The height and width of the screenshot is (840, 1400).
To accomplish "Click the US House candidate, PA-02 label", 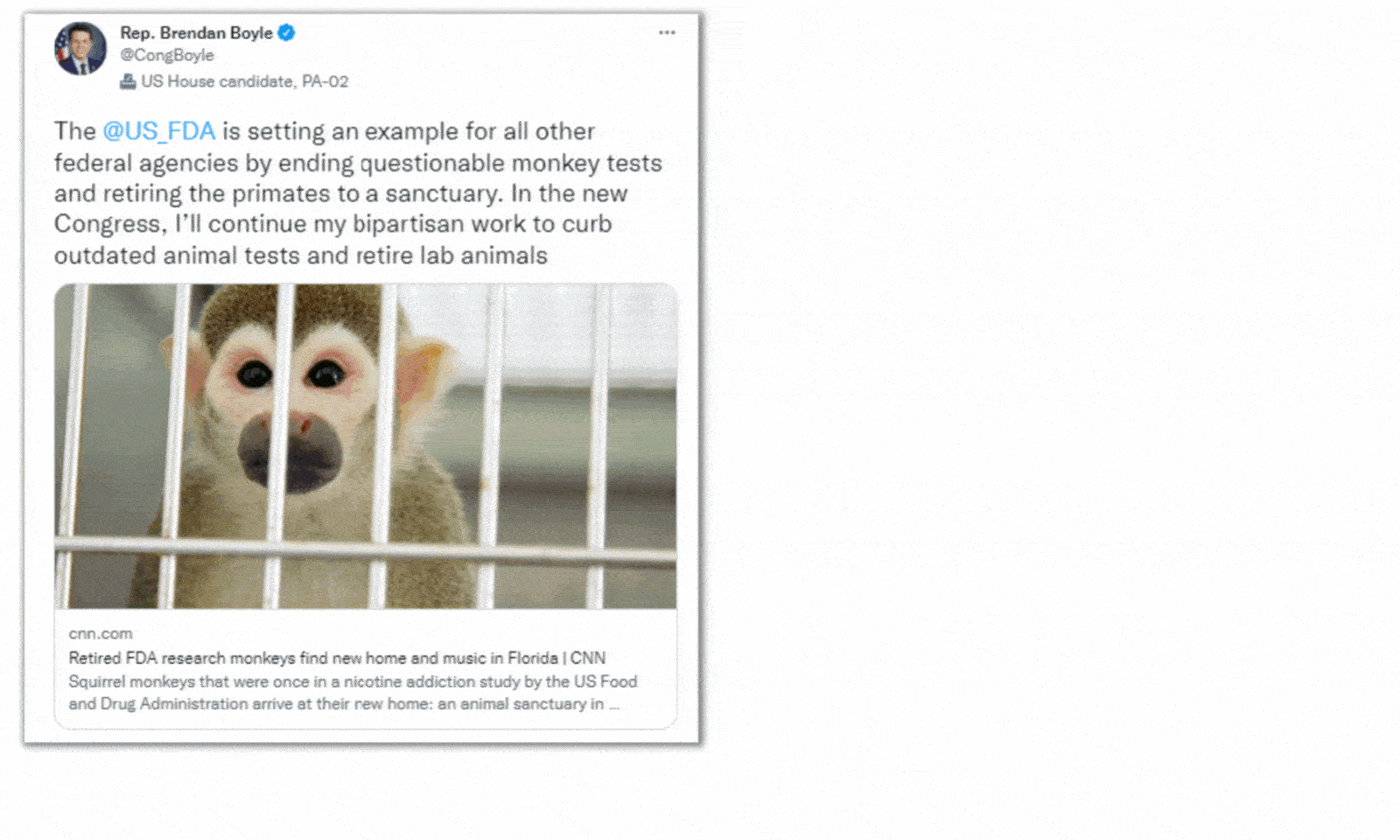I will coord(245,81).
